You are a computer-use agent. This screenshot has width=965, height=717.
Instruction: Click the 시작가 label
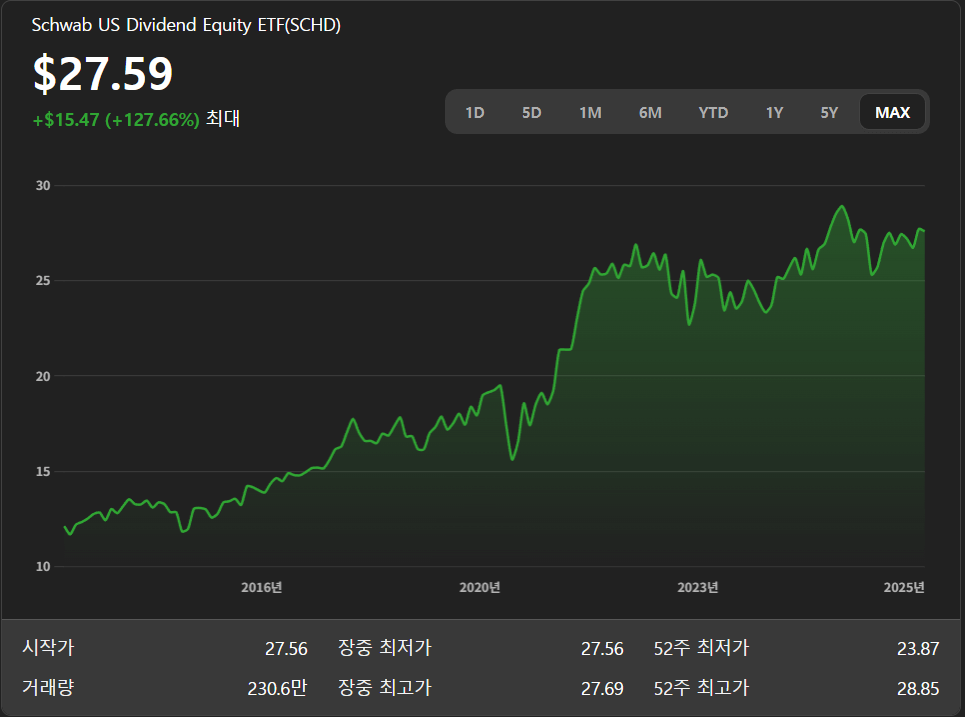pyautogui.click(x=48, y=647)
